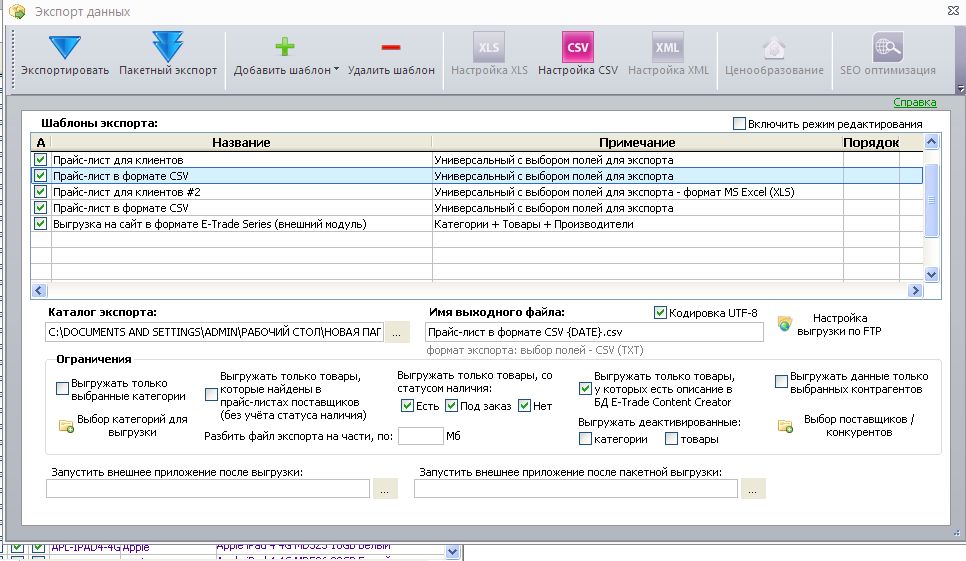Click external application after batch export field

click(575, 489)
